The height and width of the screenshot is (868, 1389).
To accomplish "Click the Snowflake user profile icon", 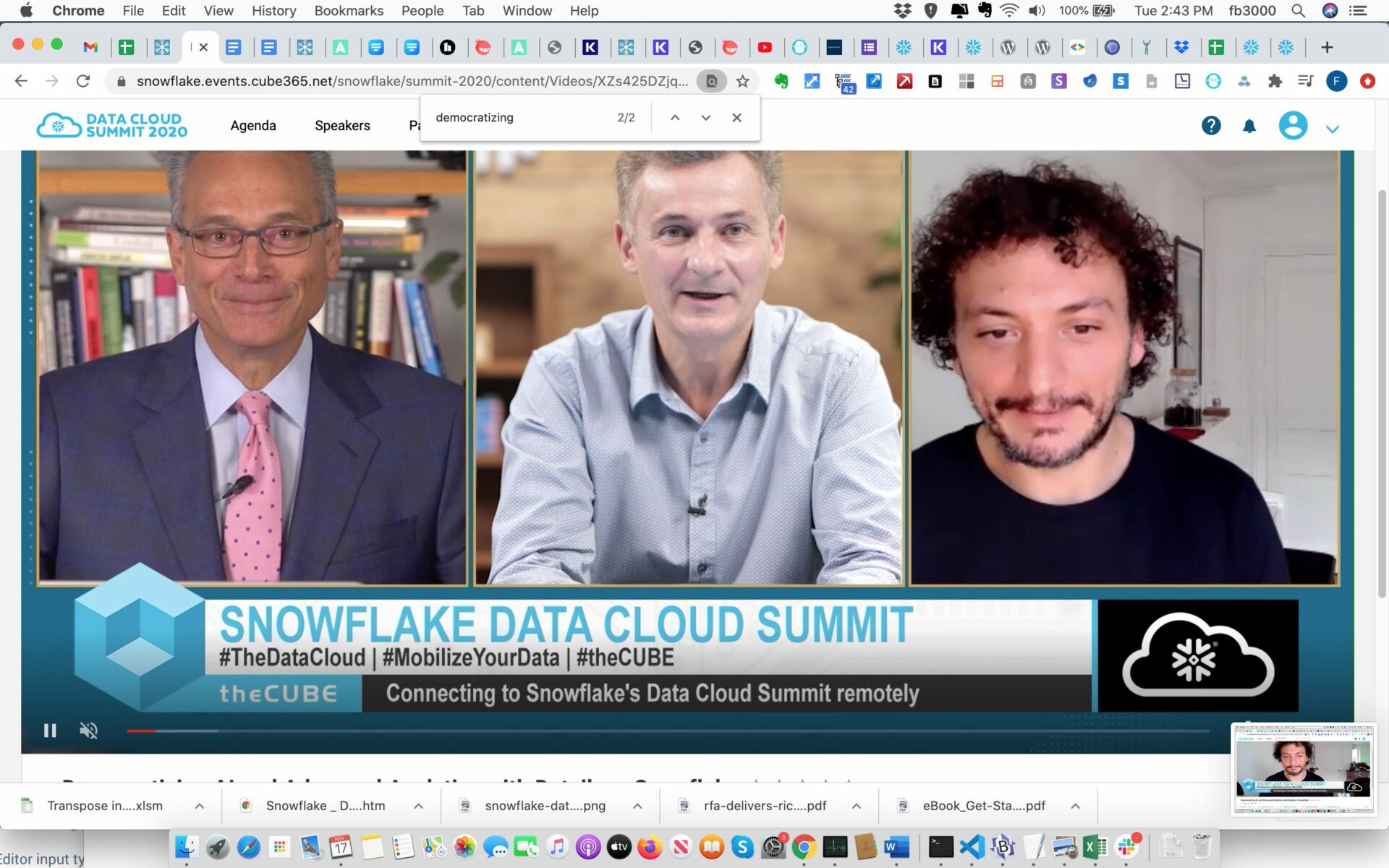I will [1293, 125].
